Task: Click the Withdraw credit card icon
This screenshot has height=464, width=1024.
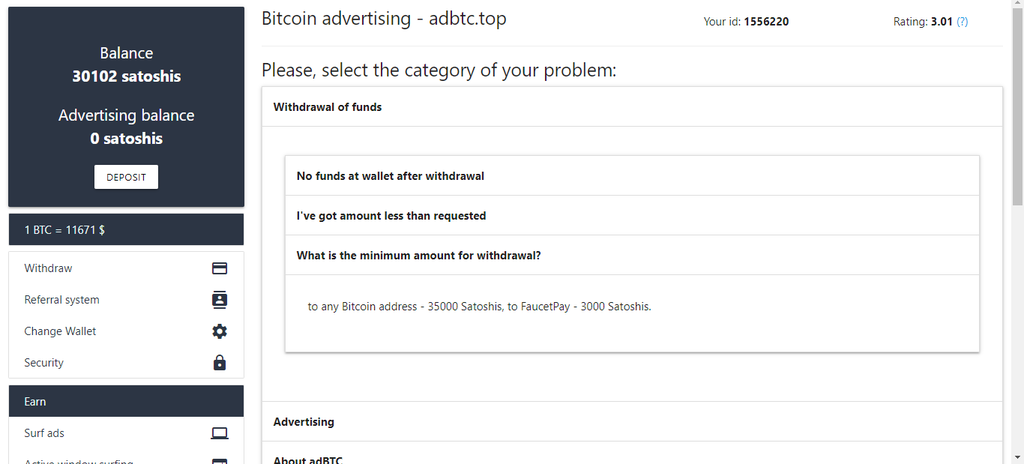Action: (219, 268)
